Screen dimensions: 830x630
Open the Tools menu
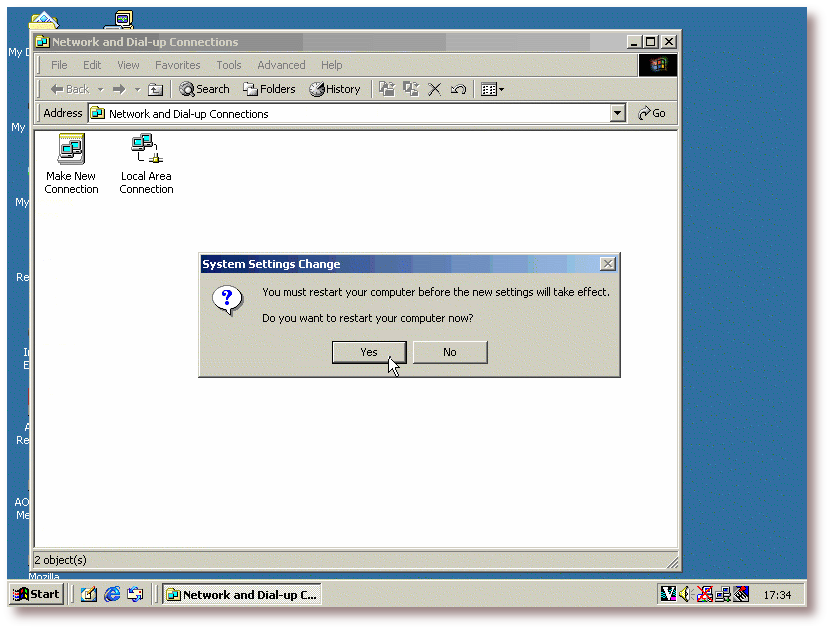click(229, 65)
